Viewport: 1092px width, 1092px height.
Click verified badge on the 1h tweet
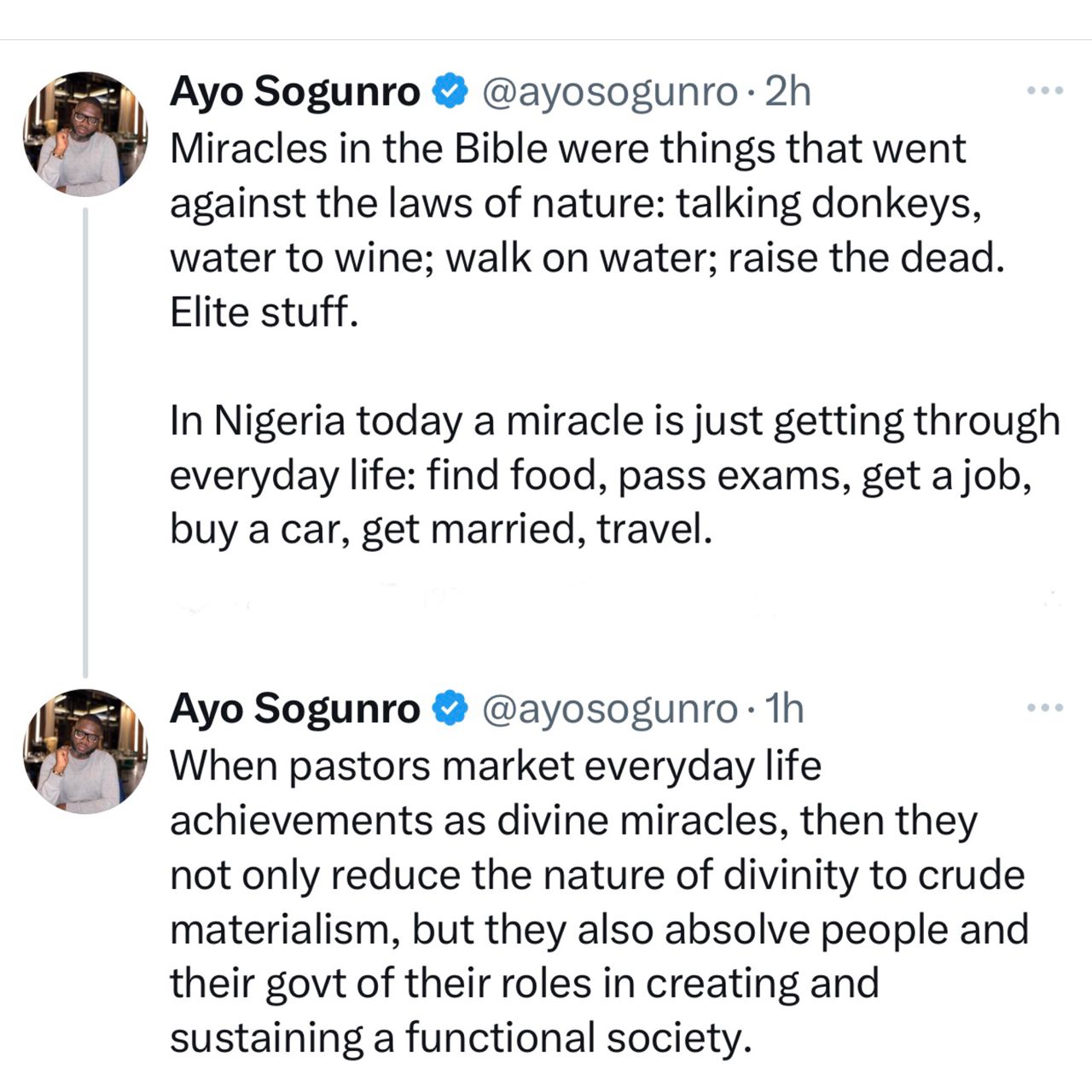point(451,708)
